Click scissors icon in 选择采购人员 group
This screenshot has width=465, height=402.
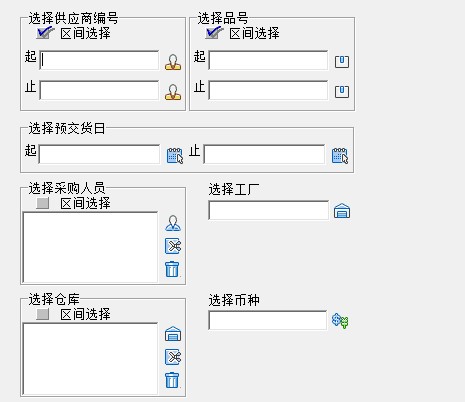(x=173, y=246)
